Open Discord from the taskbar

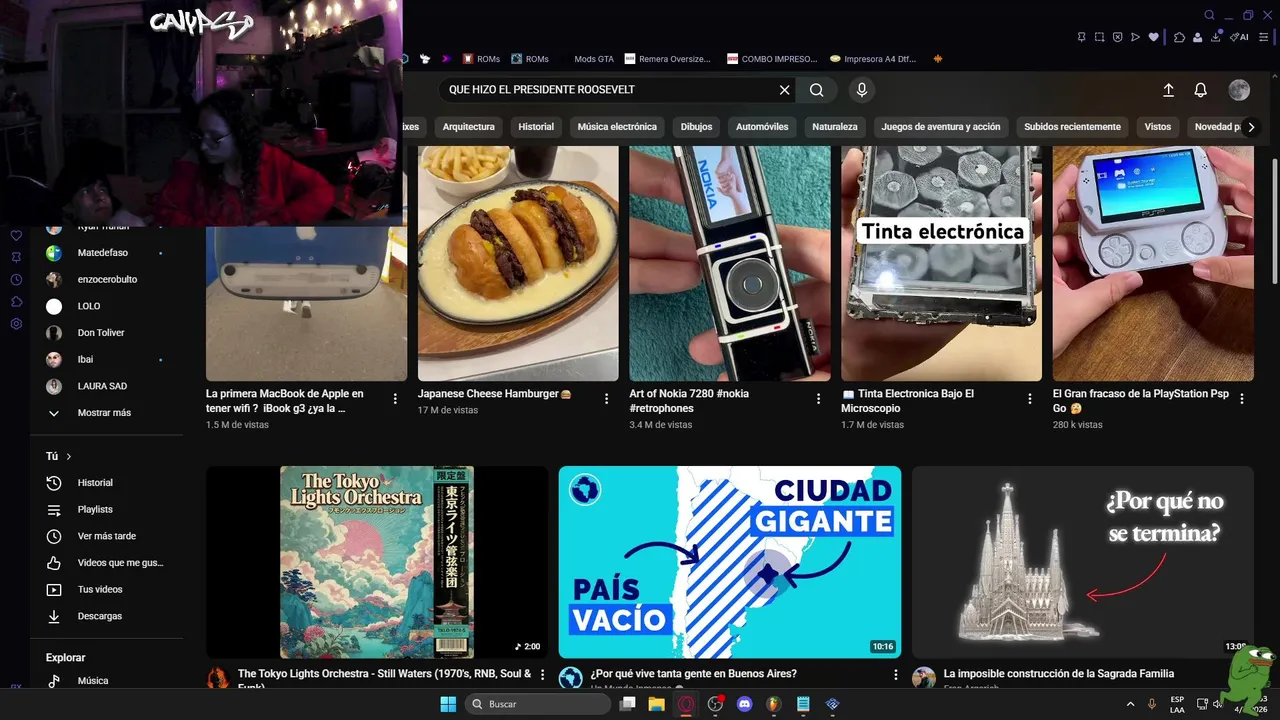(744, 704)
